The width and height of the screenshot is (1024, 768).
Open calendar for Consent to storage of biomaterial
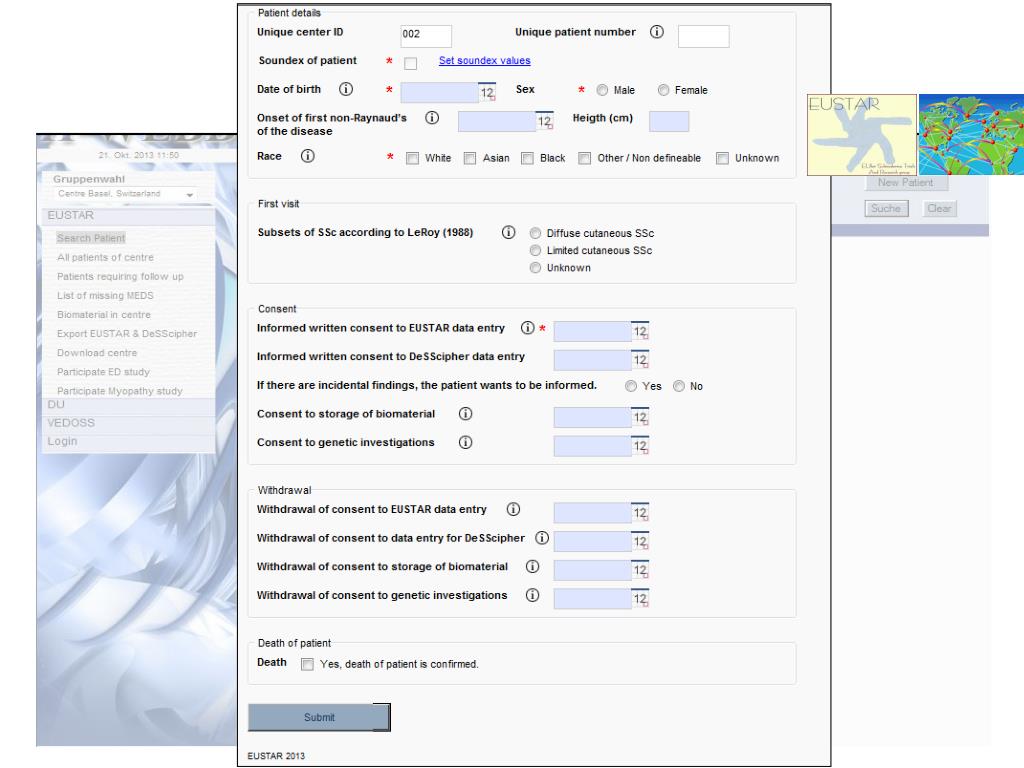tap(640, 417)
